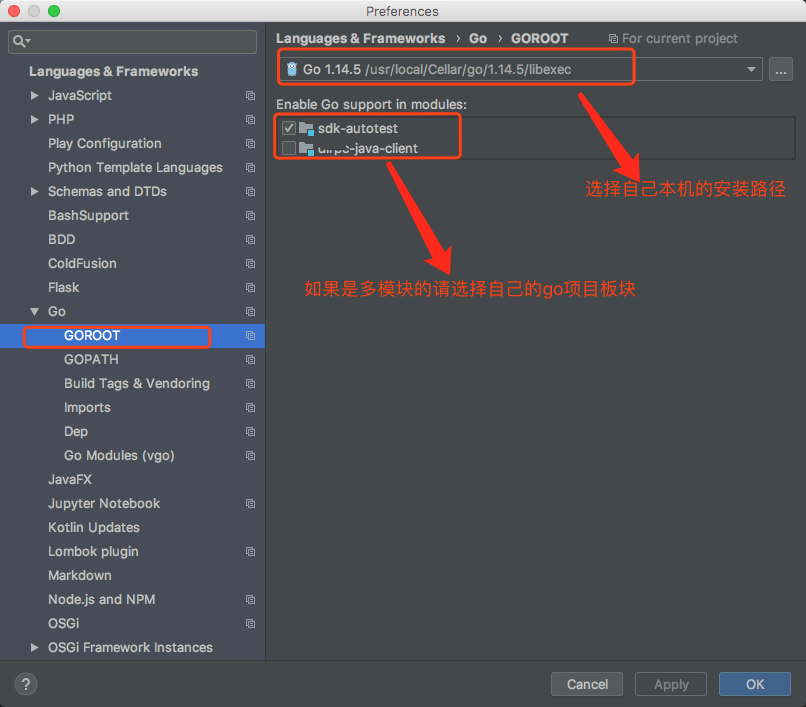Open help with the question mark button
The image size is (806, 707).
click(x=26, y=684)
